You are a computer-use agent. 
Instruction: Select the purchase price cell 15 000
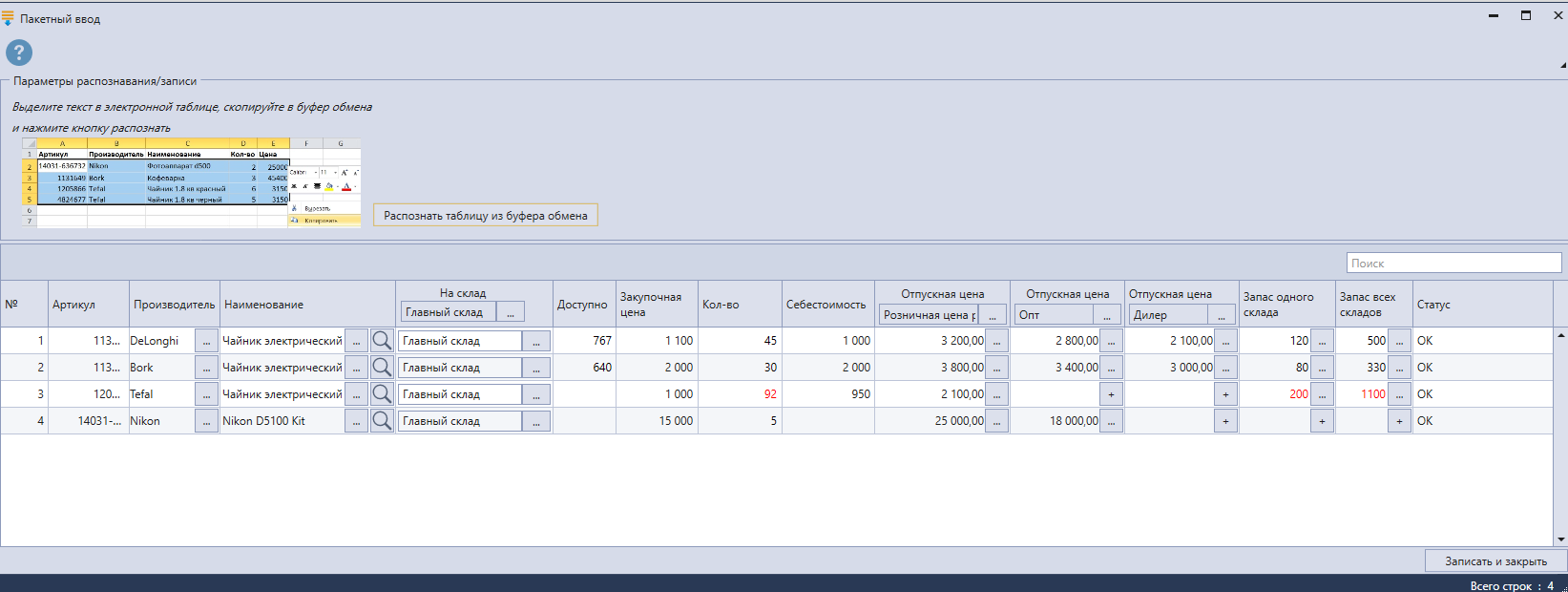pos(657,421)
